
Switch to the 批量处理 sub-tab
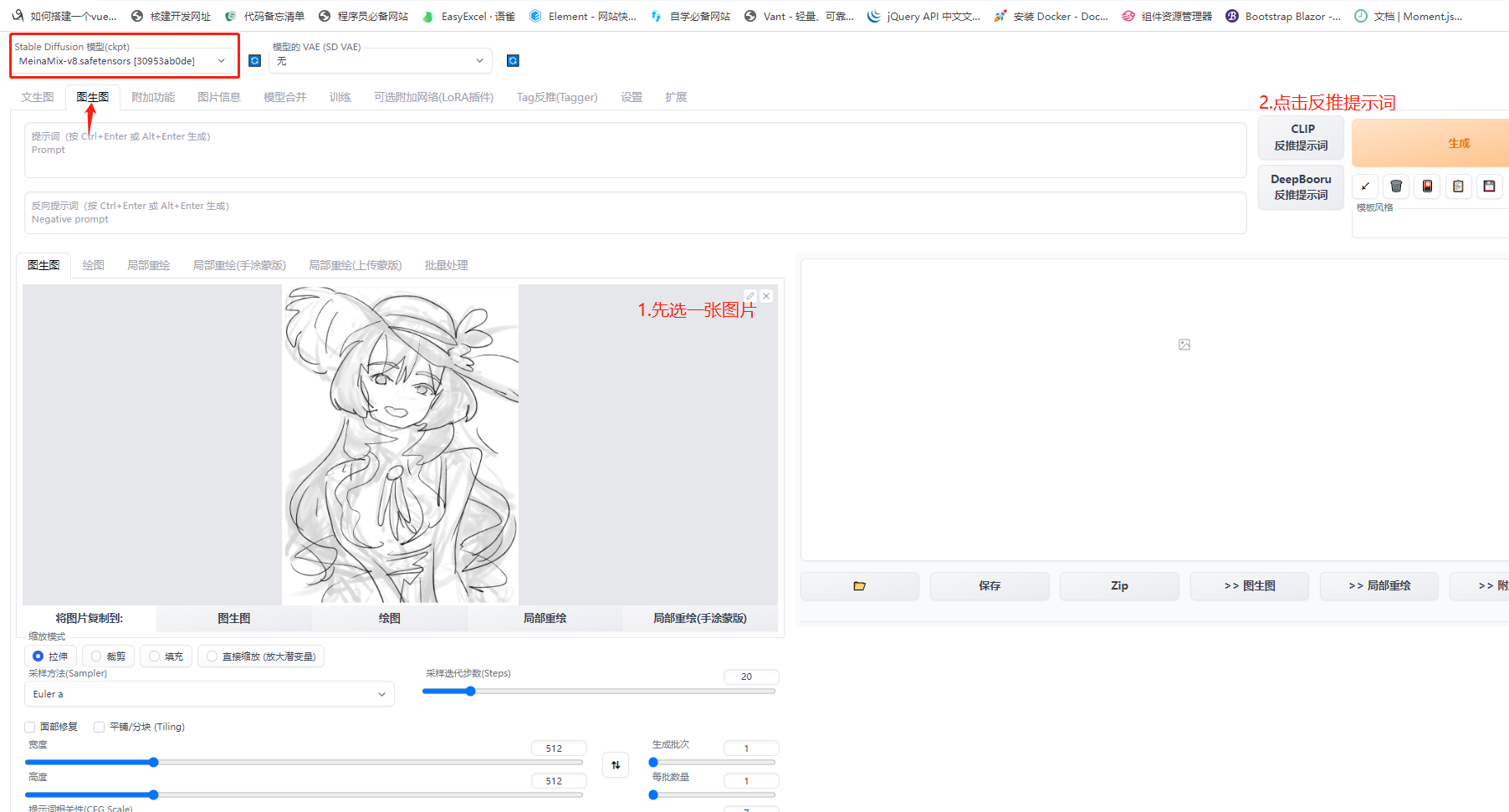446,265
